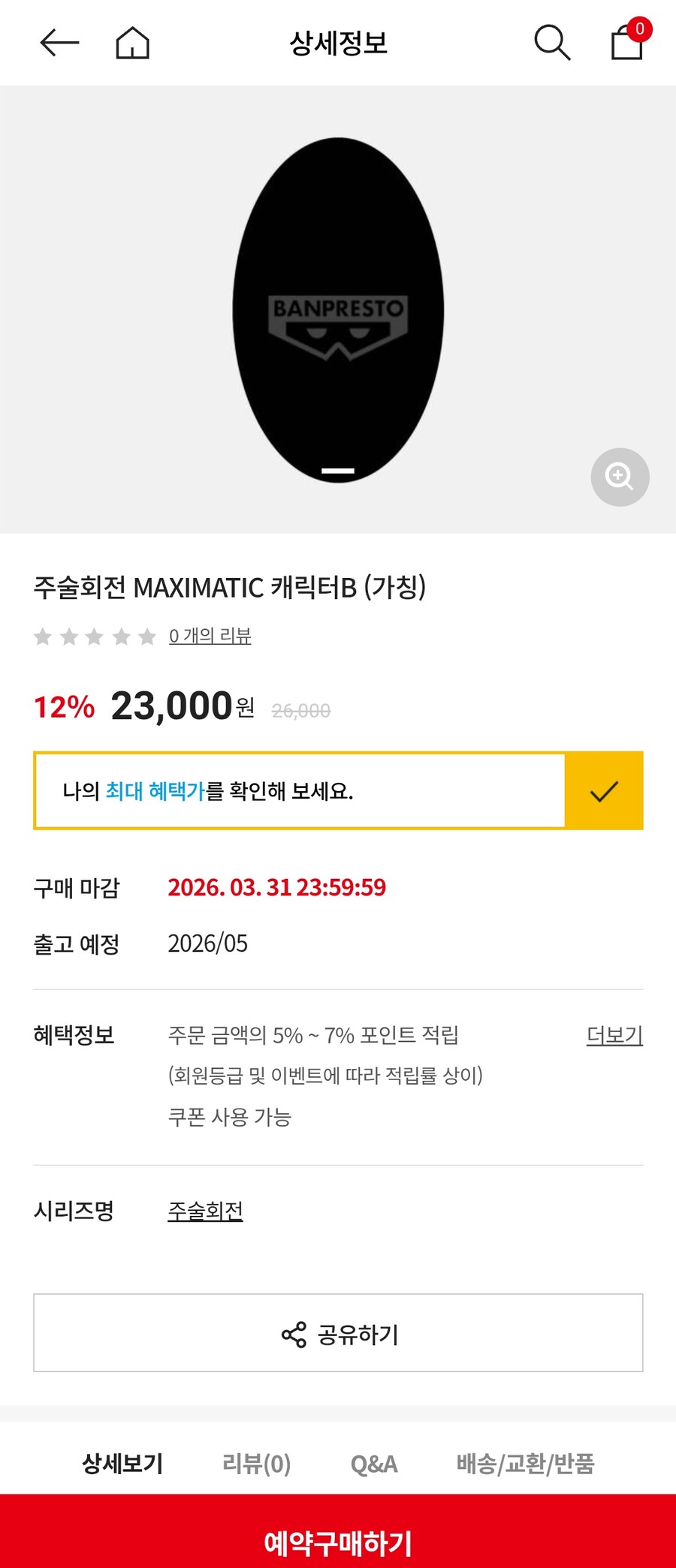Viewport: 676px width, 1568px height.
Task: Open the home screen via home icon
Action: tap(131, 43)
